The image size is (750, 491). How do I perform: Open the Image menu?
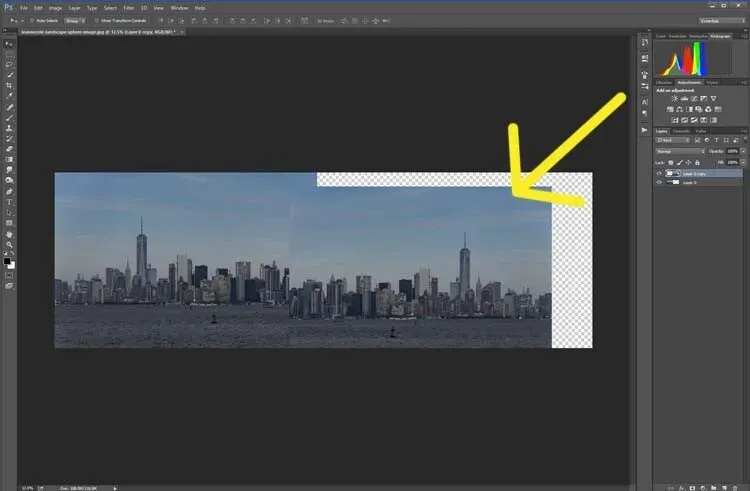[x=56, y=7]
